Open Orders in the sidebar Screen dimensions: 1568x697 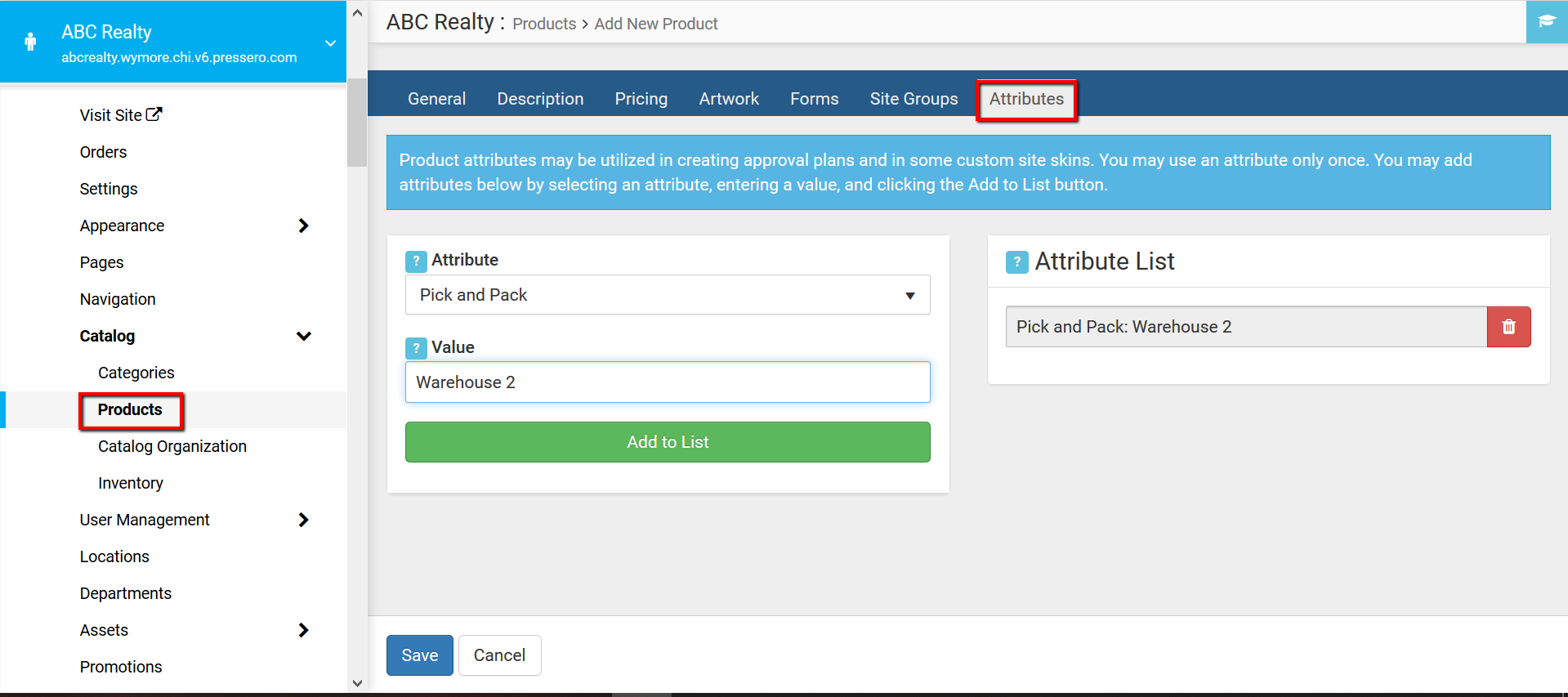[103, 152]
